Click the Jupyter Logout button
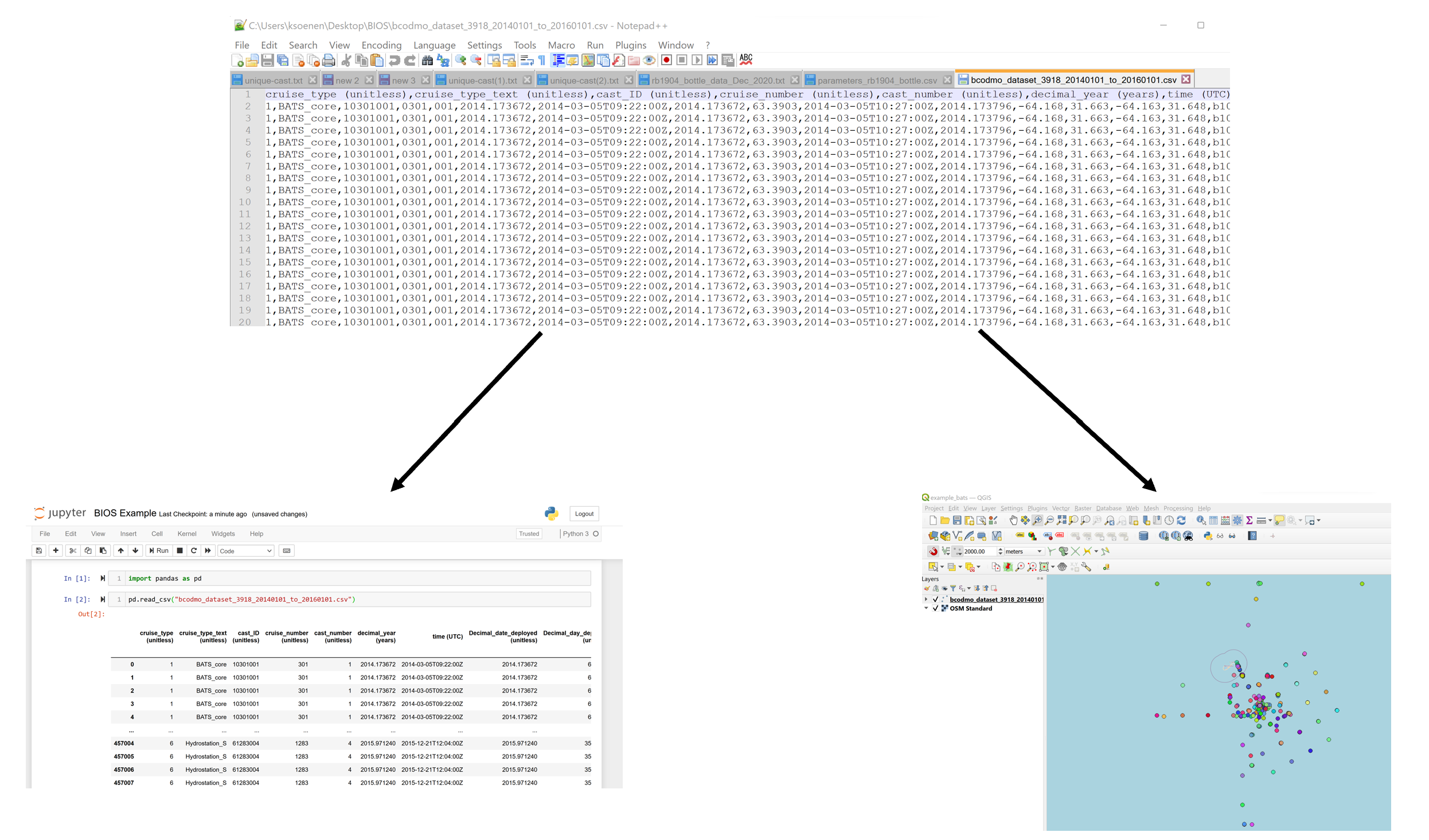Image resolution: width=1429 pixels, height=840 pixels. click(x=584, y=514)
